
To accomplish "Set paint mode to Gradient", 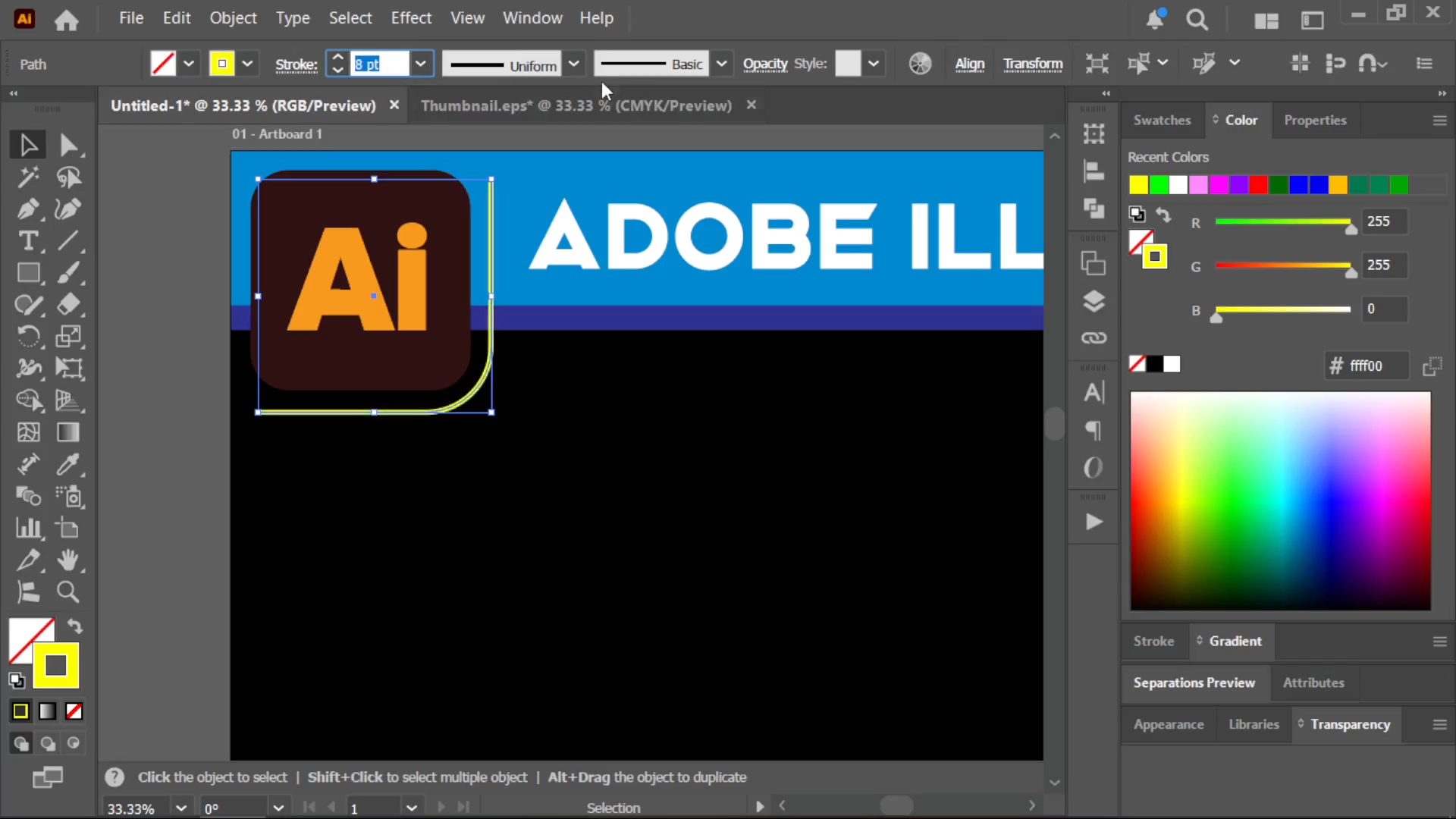I will point(47,711).
